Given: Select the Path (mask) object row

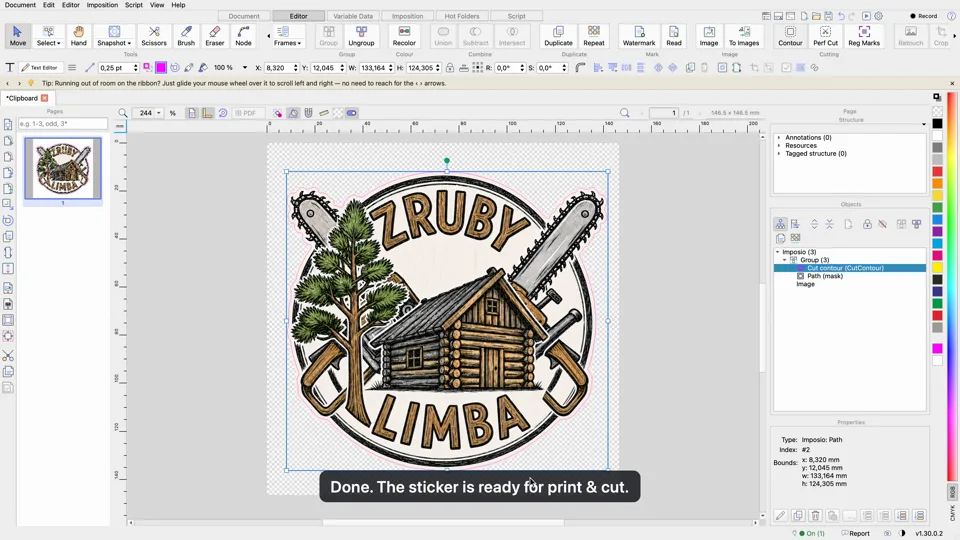Looking at the screenshot, I should pos(850,276).
